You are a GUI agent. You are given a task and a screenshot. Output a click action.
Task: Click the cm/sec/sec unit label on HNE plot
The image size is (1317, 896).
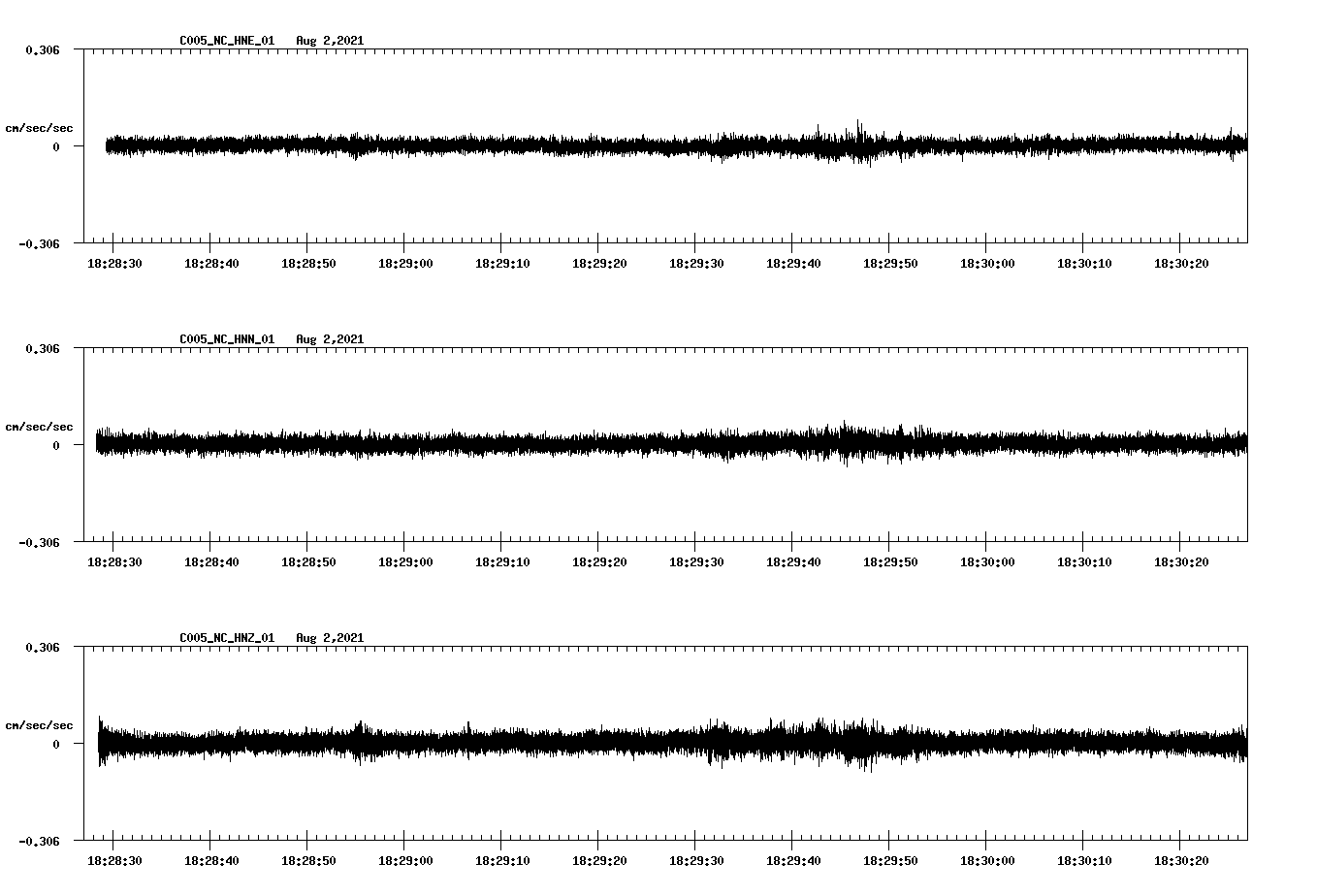(x=39, y=128)
